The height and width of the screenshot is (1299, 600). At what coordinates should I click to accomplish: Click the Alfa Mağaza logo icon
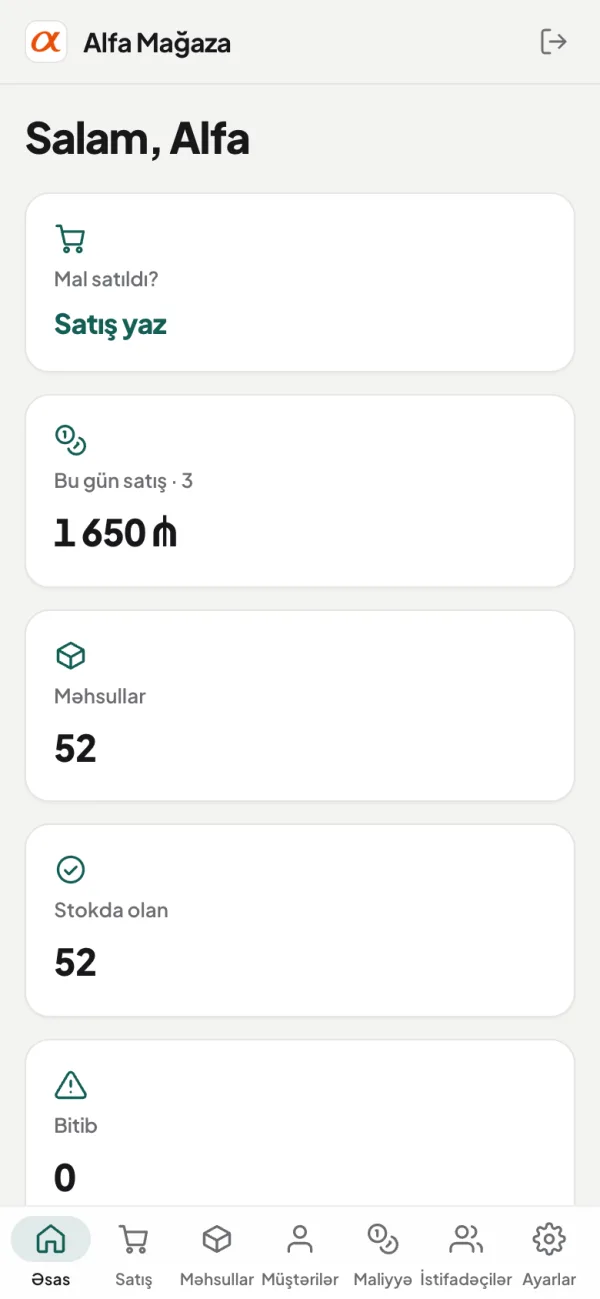click(46, 42)
